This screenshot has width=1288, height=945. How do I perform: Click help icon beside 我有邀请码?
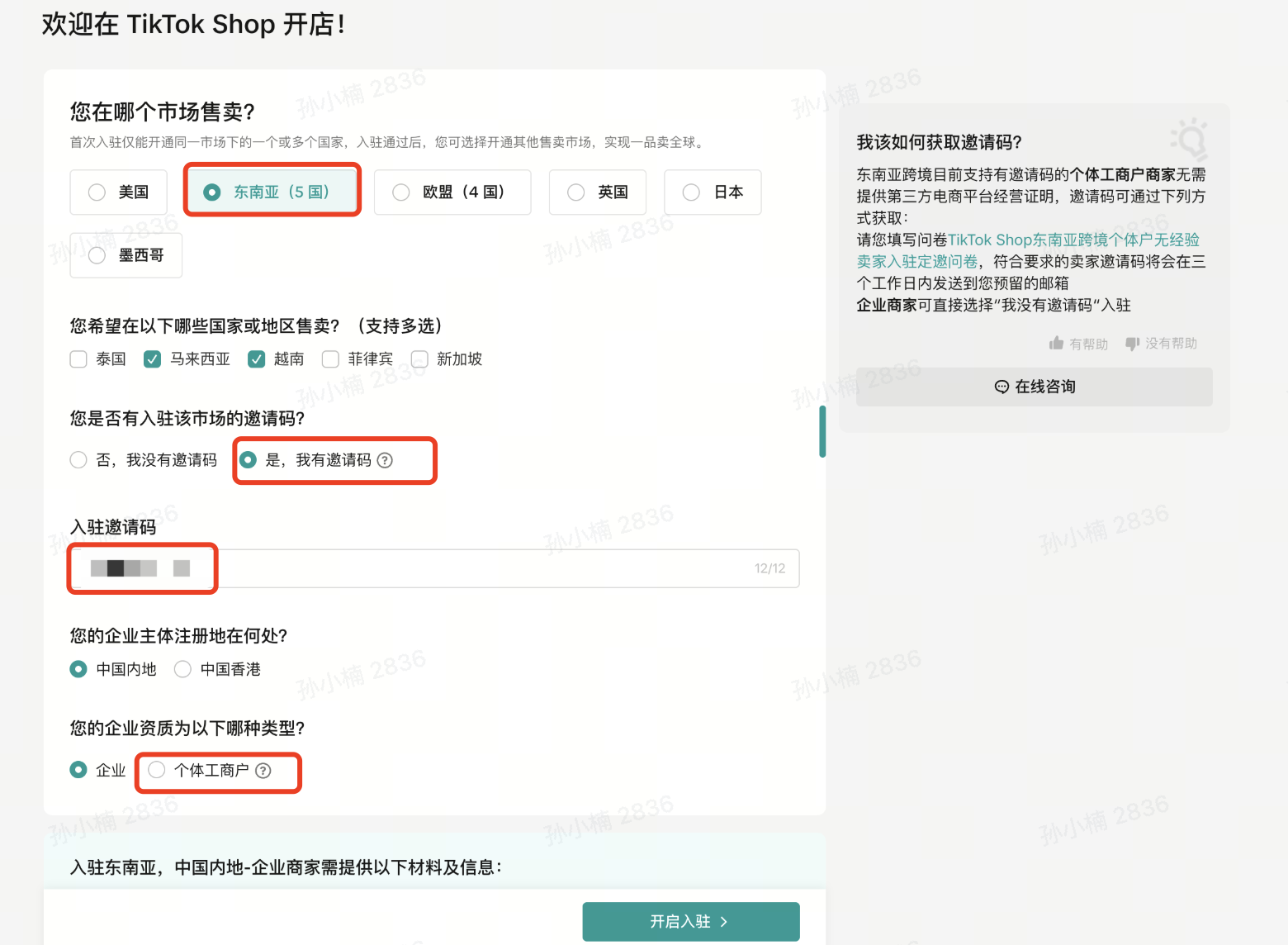click(x=385, y=460)
